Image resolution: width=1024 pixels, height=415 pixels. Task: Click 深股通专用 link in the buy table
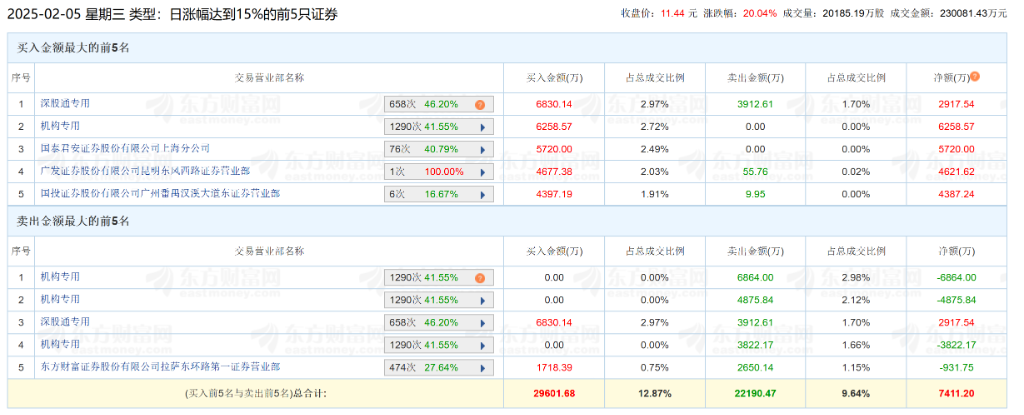[65, 103]
